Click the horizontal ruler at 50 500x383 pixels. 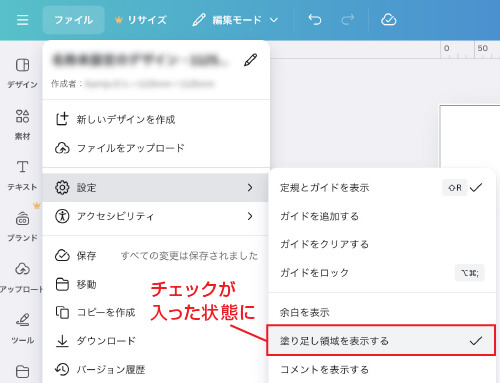tap(482, 48)
